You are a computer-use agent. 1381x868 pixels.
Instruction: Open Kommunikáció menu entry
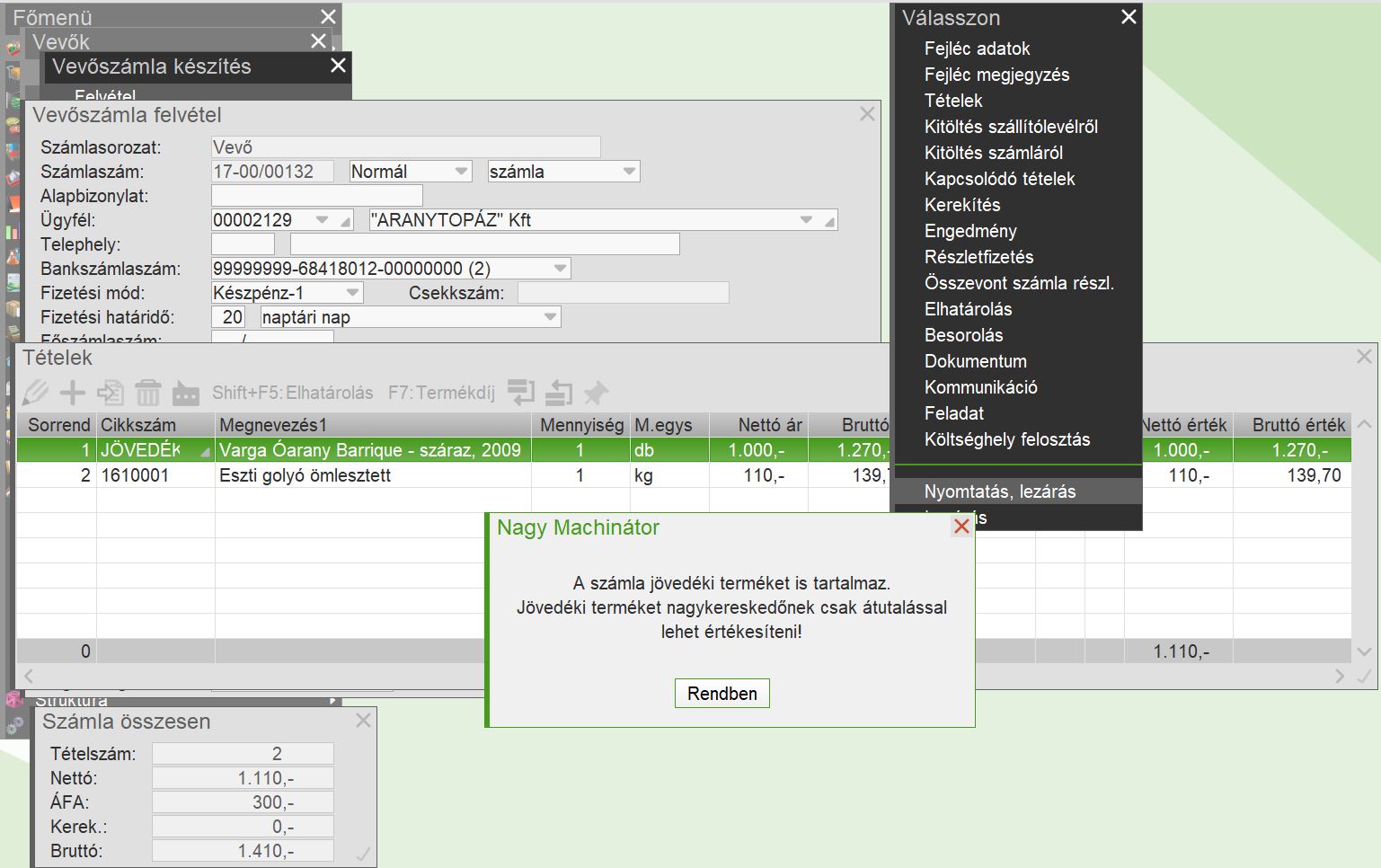980,387
